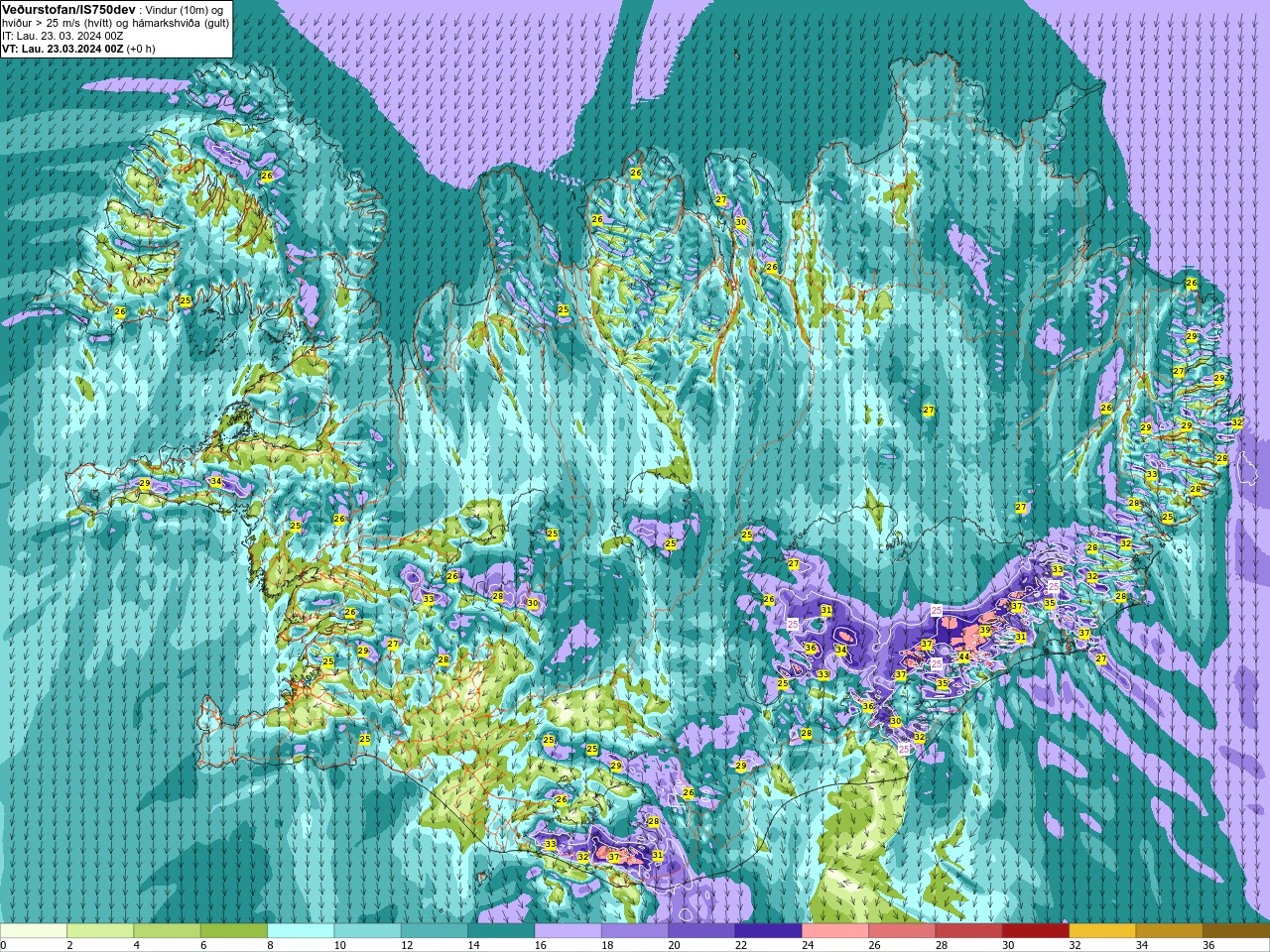Select the 20–22 m/s violet legend swatch
The height and width of the screenshot is (952, 1270).
tap(701, 931)
